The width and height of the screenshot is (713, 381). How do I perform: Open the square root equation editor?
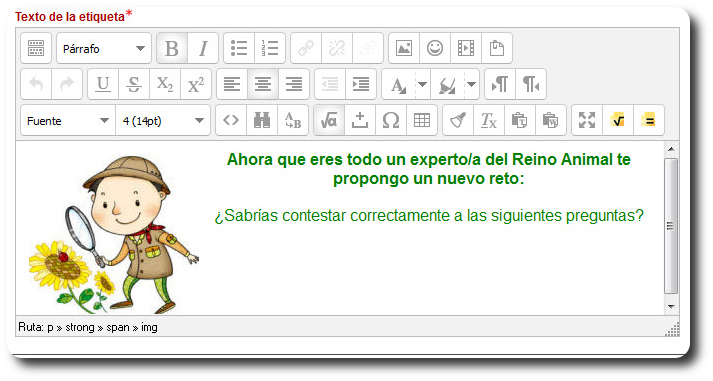coord(329,120)
